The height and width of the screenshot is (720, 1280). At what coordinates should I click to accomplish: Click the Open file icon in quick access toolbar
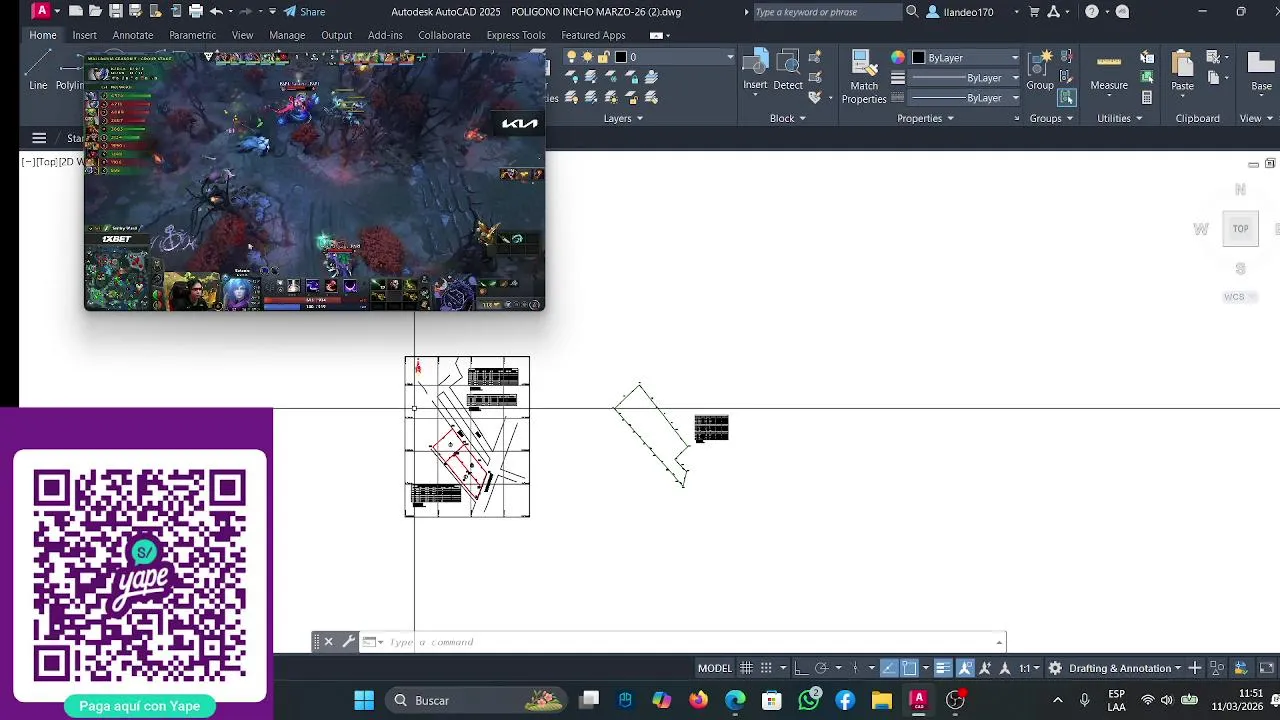click(95, 12)
